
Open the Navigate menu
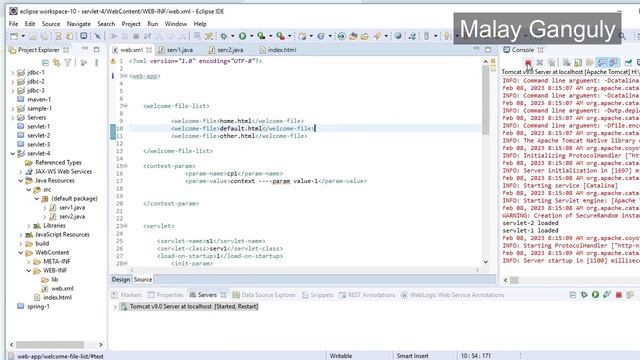[78, 24]
